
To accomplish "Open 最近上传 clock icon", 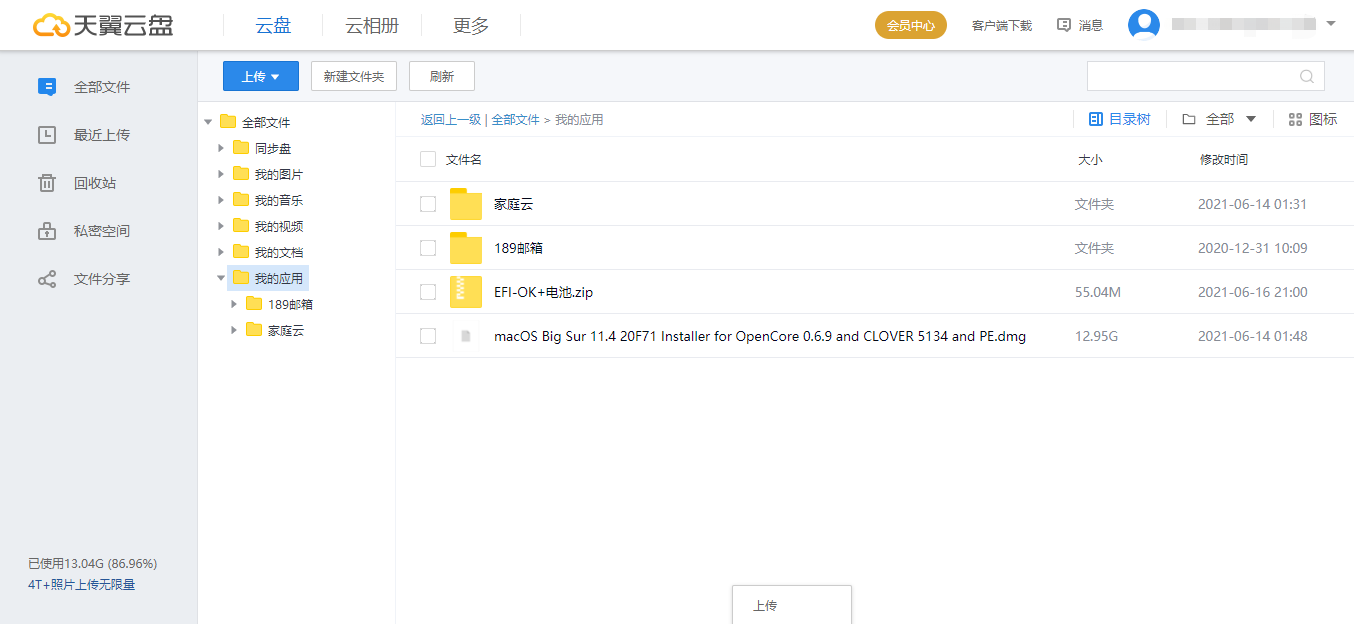I will (x=47, y=135).
